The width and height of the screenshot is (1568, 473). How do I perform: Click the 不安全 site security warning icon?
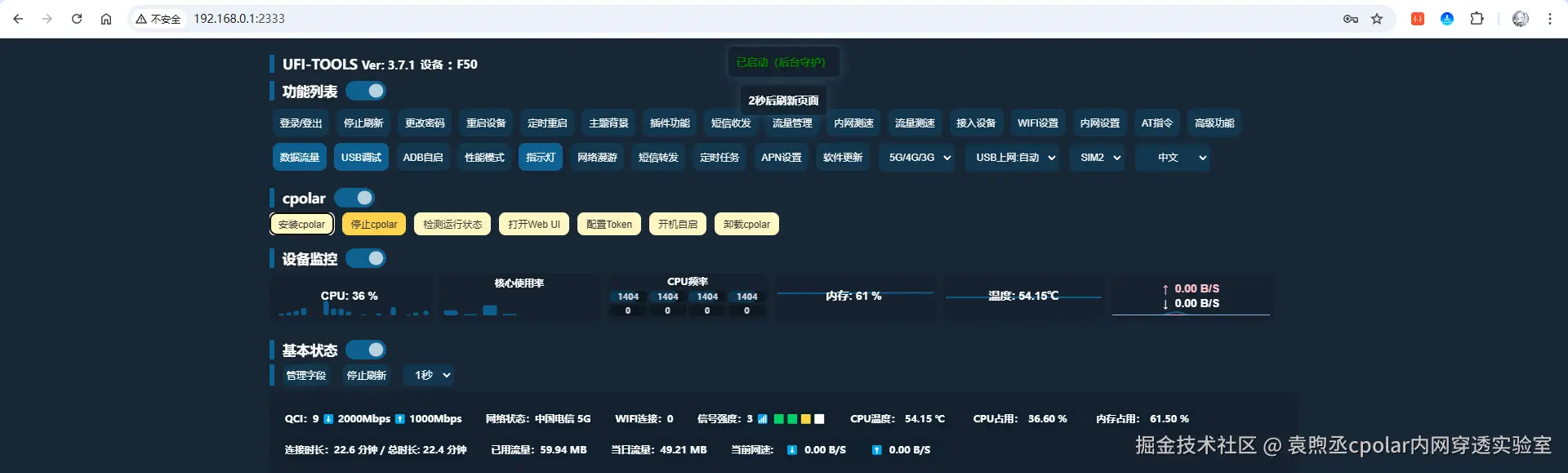point(158,19)
